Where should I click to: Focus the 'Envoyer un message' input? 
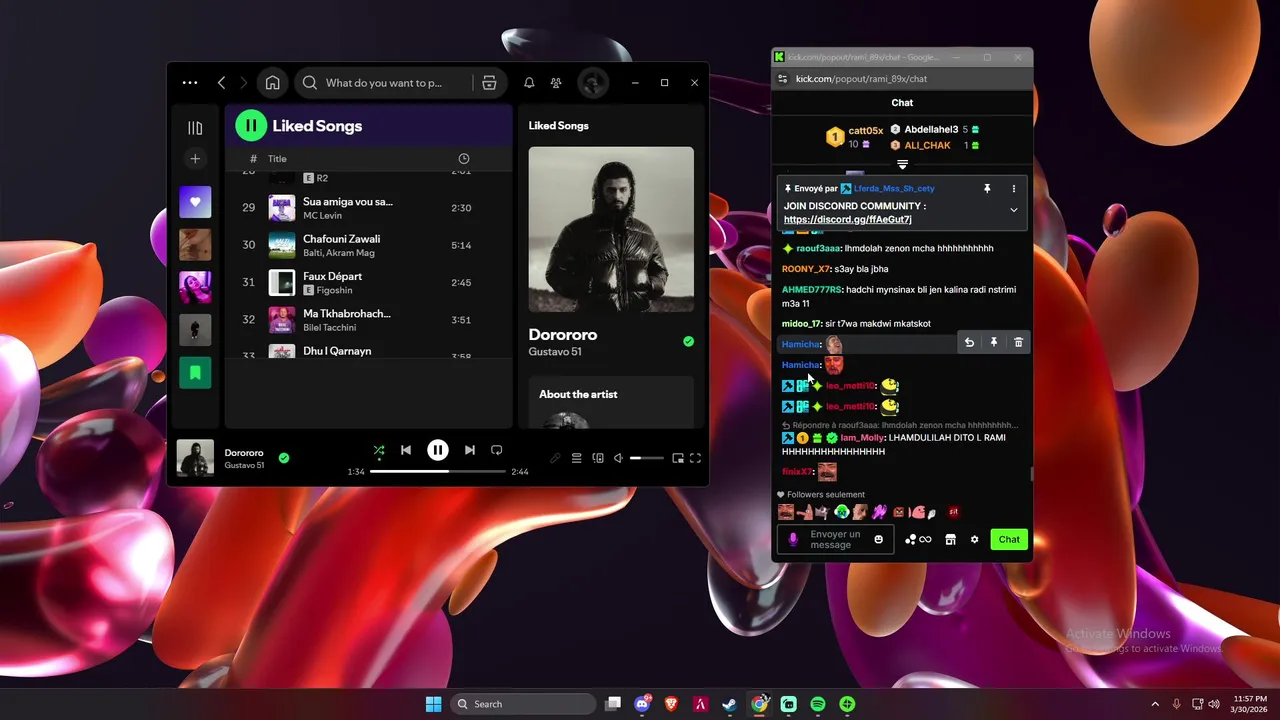pos(836,539)
